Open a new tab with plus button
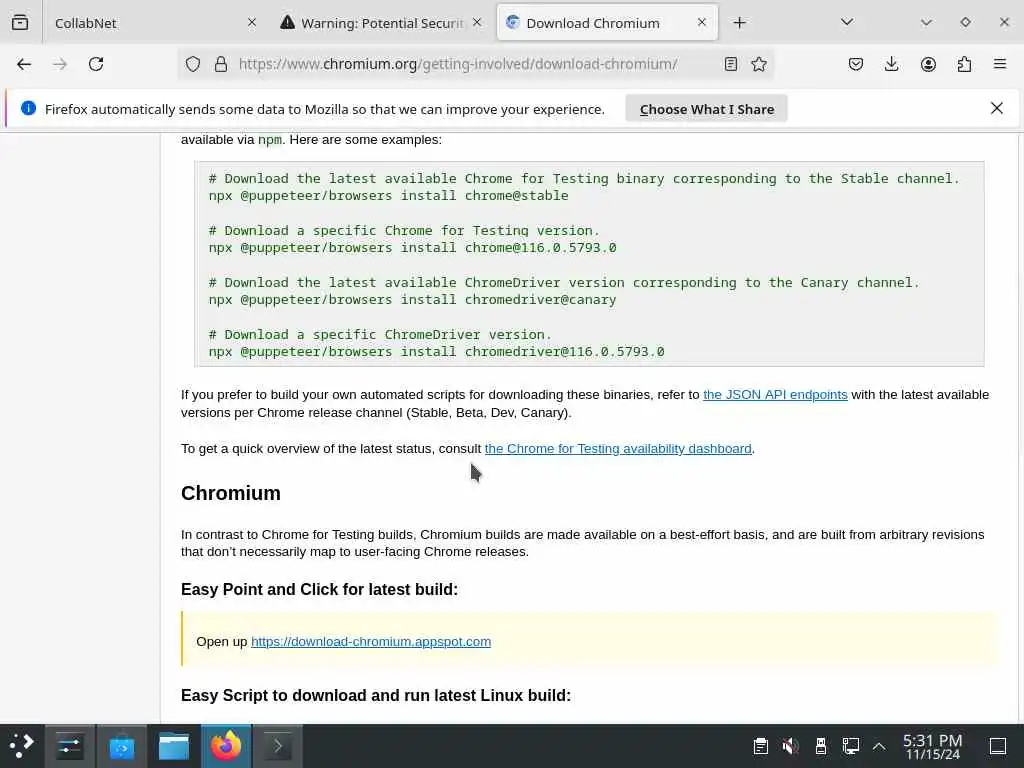Viewport: 1024px width, 768px height. 739,23
